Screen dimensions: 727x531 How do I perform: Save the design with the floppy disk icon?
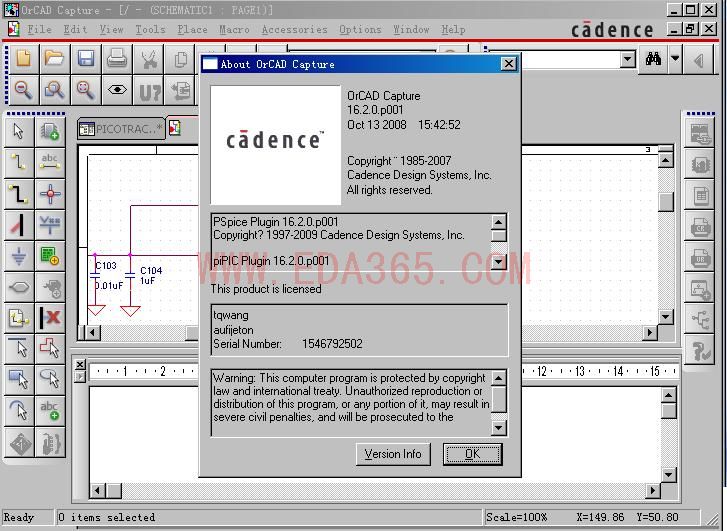click(x=86, y=59)
